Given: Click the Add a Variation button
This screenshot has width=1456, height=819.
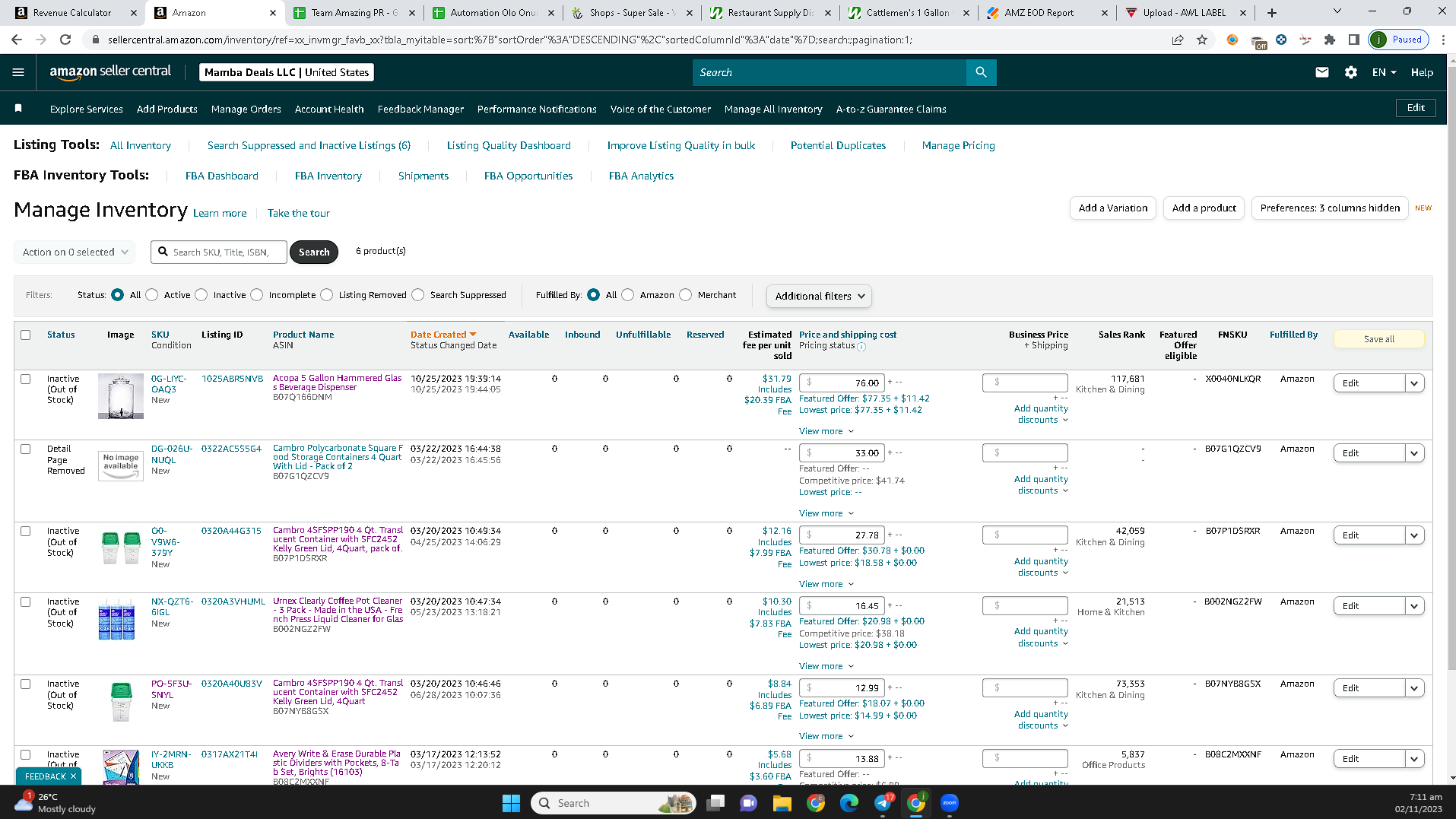Looking at the screenshot, I should point(1112,208).
